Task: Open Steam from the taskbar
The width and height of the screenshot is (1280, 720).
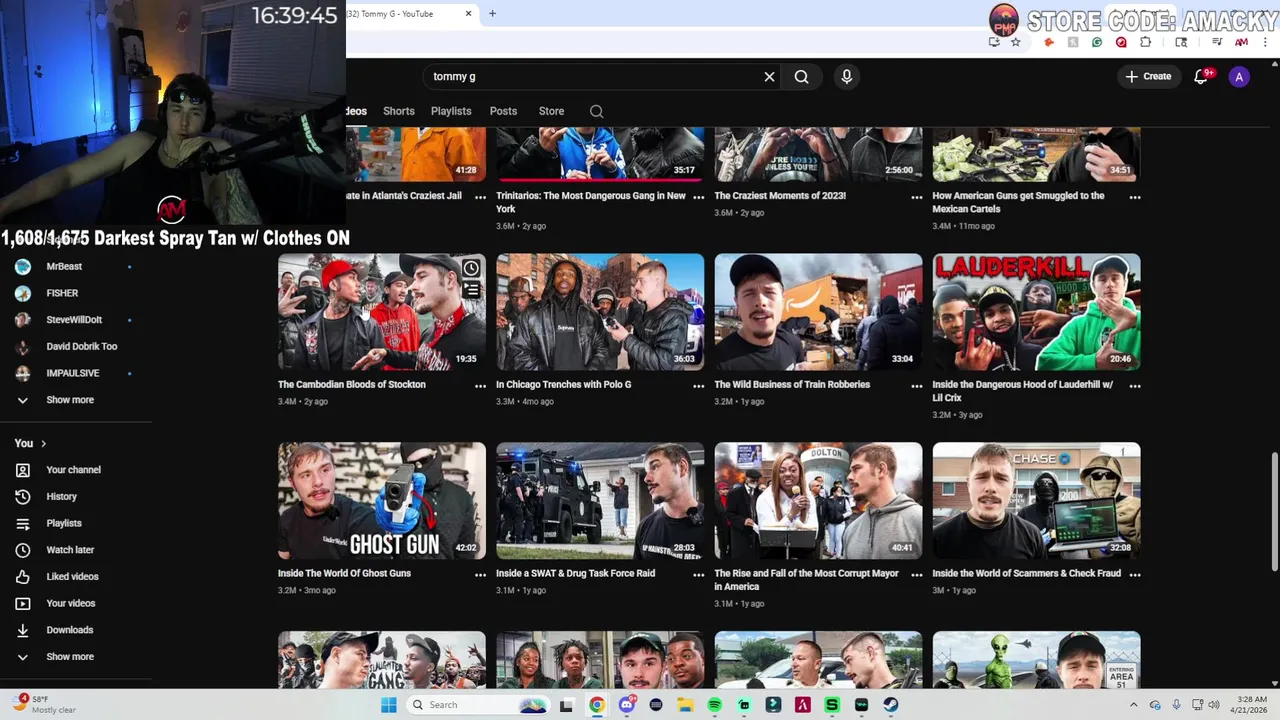Action: point(890,705)
